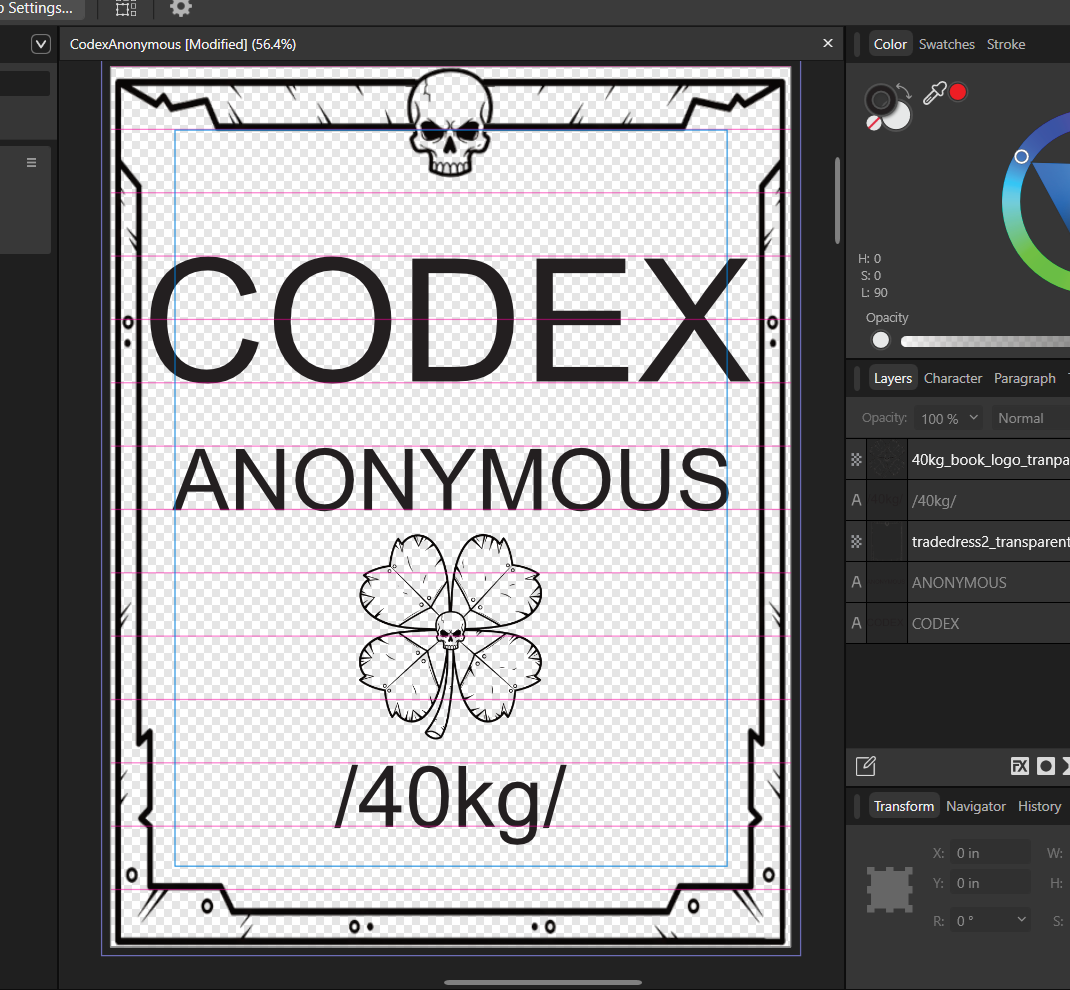Viewport: 1070px width, 990px height.
Task: Click the pixel icon of 40kg_book_logo layer
Action: pos(856,460)
